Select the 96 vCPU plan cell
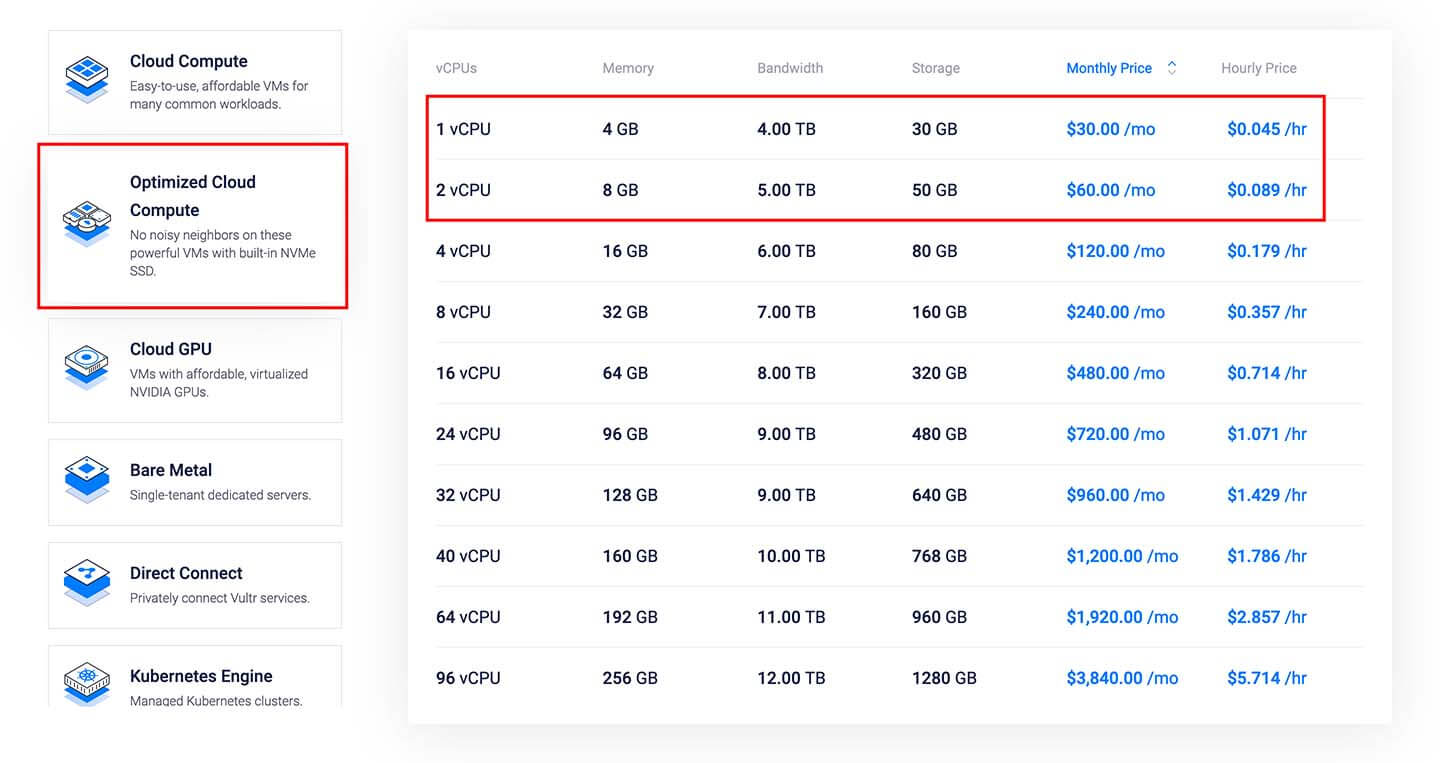The width and height of the screenshot is (1440, 763). point(468,678)
